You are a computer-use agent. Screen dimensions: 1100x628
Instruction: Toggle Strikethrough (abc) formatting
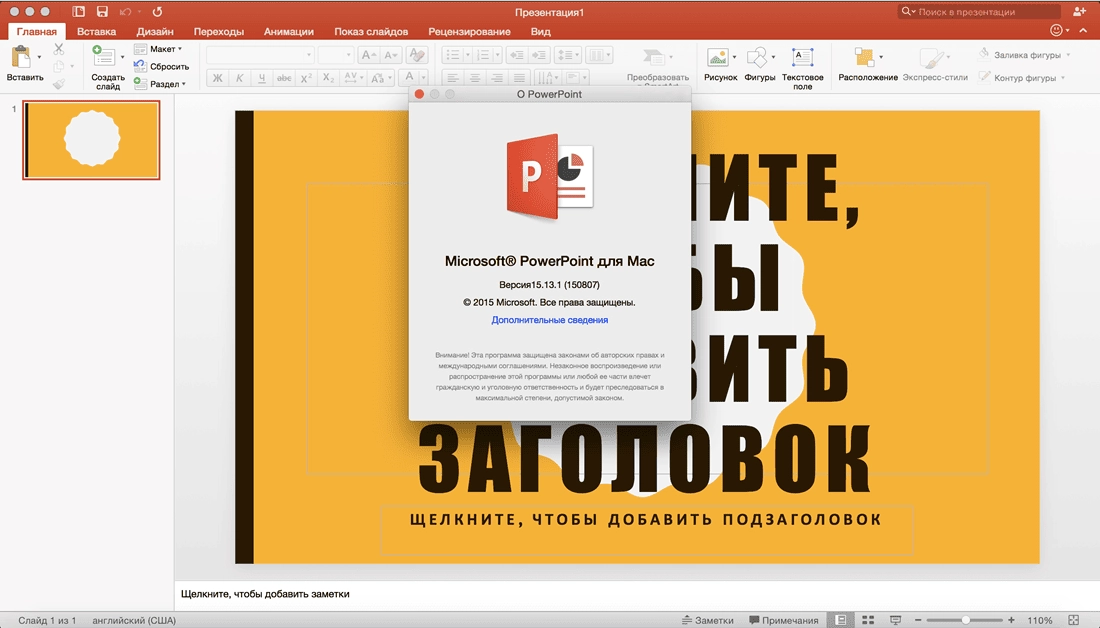[284, 78]
